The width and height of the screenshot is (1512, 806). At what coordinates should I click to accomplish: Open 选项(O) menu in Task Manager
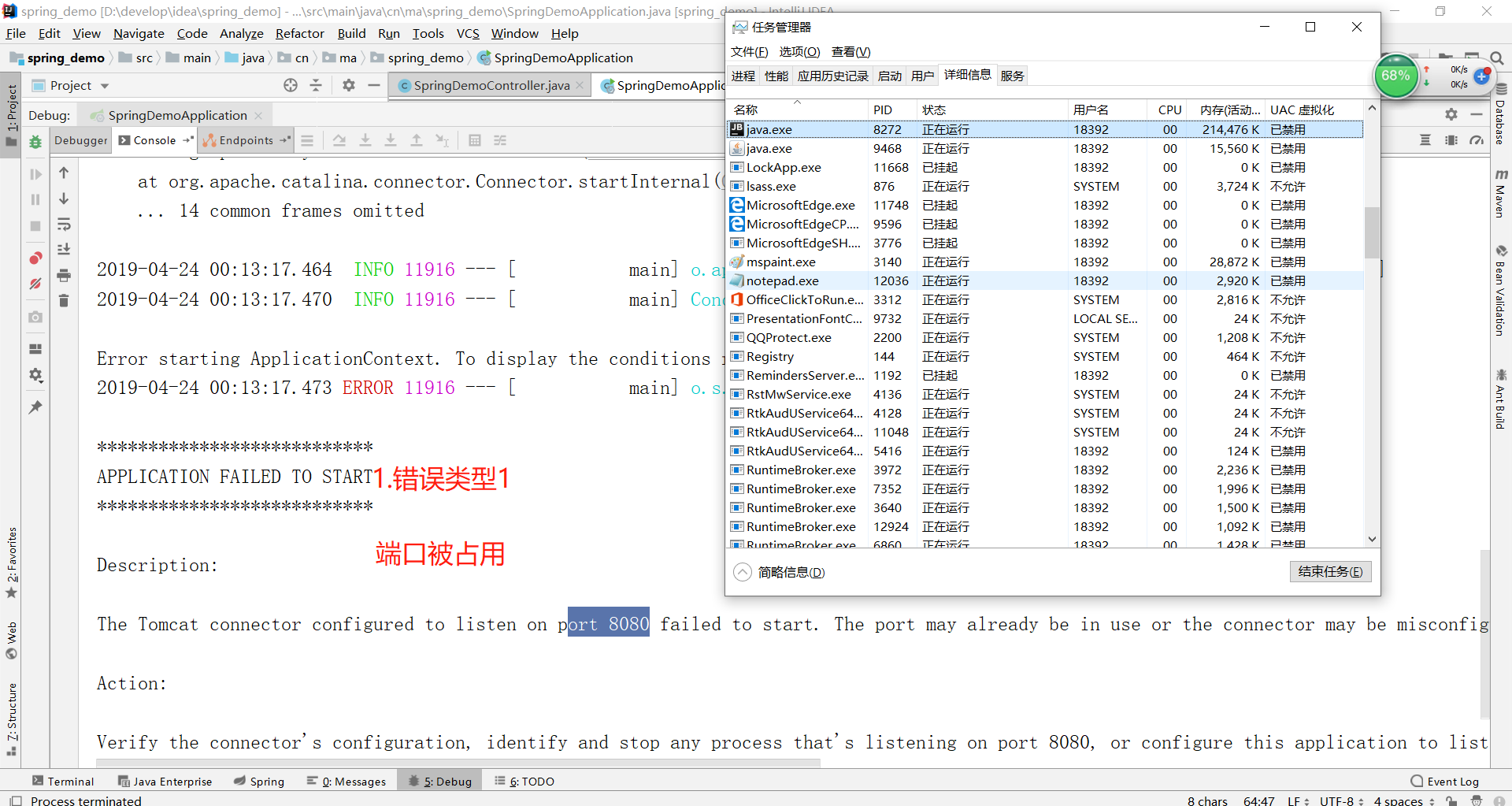click(x=799, y=51)
